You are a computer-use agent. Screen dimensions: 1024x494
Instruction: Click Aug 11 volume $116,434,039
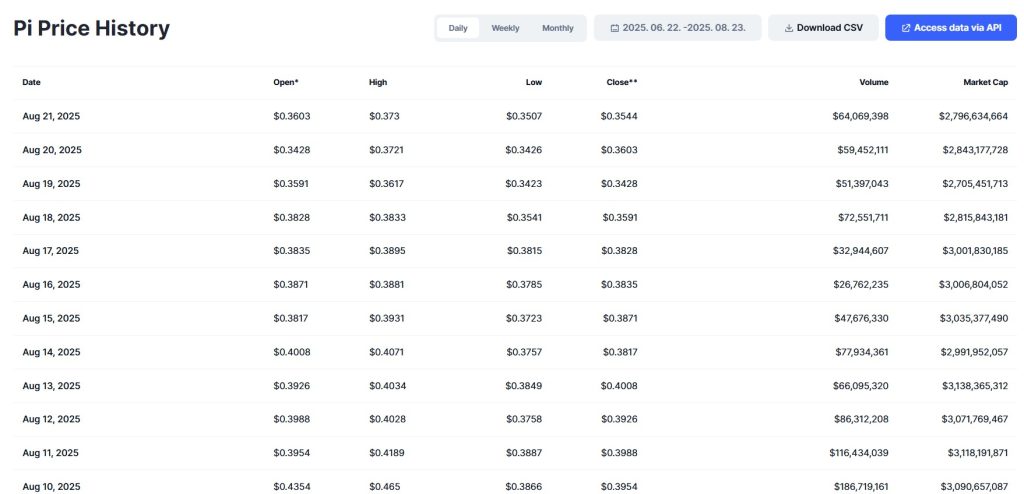click(x=859, y=453)
